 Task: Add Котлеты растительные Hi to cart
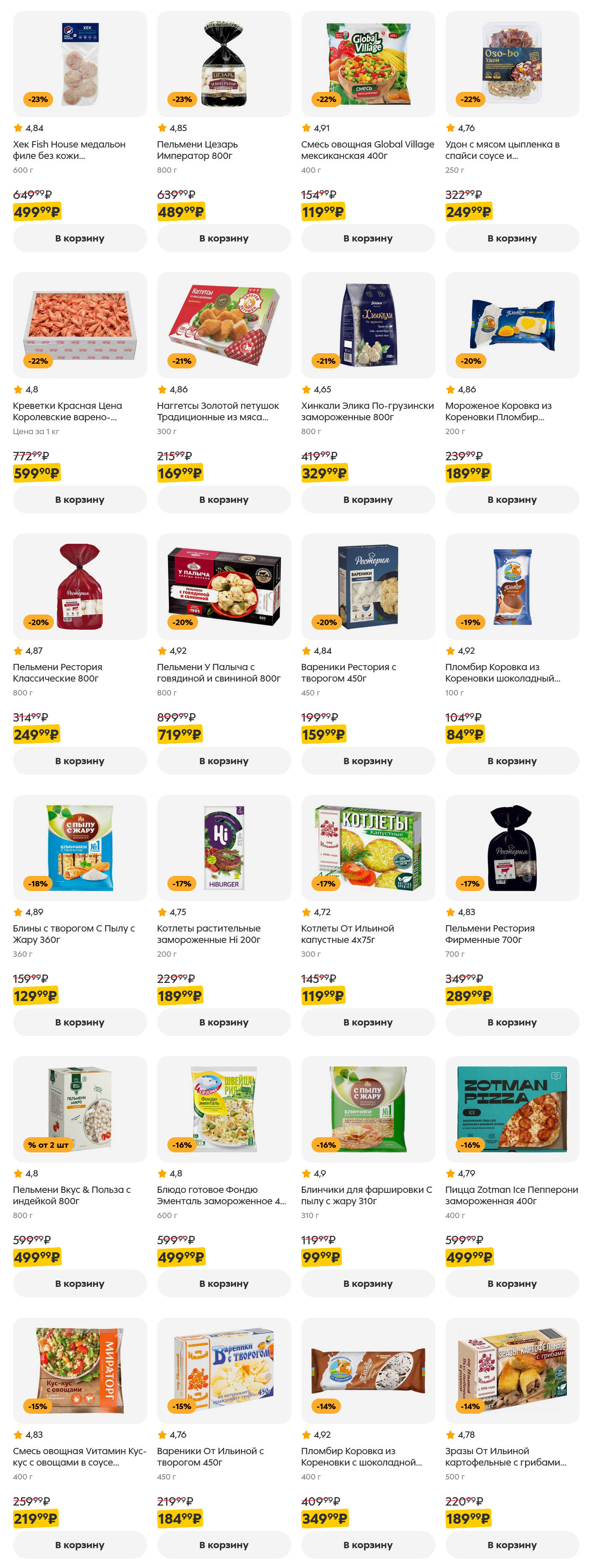[223, 1022]
